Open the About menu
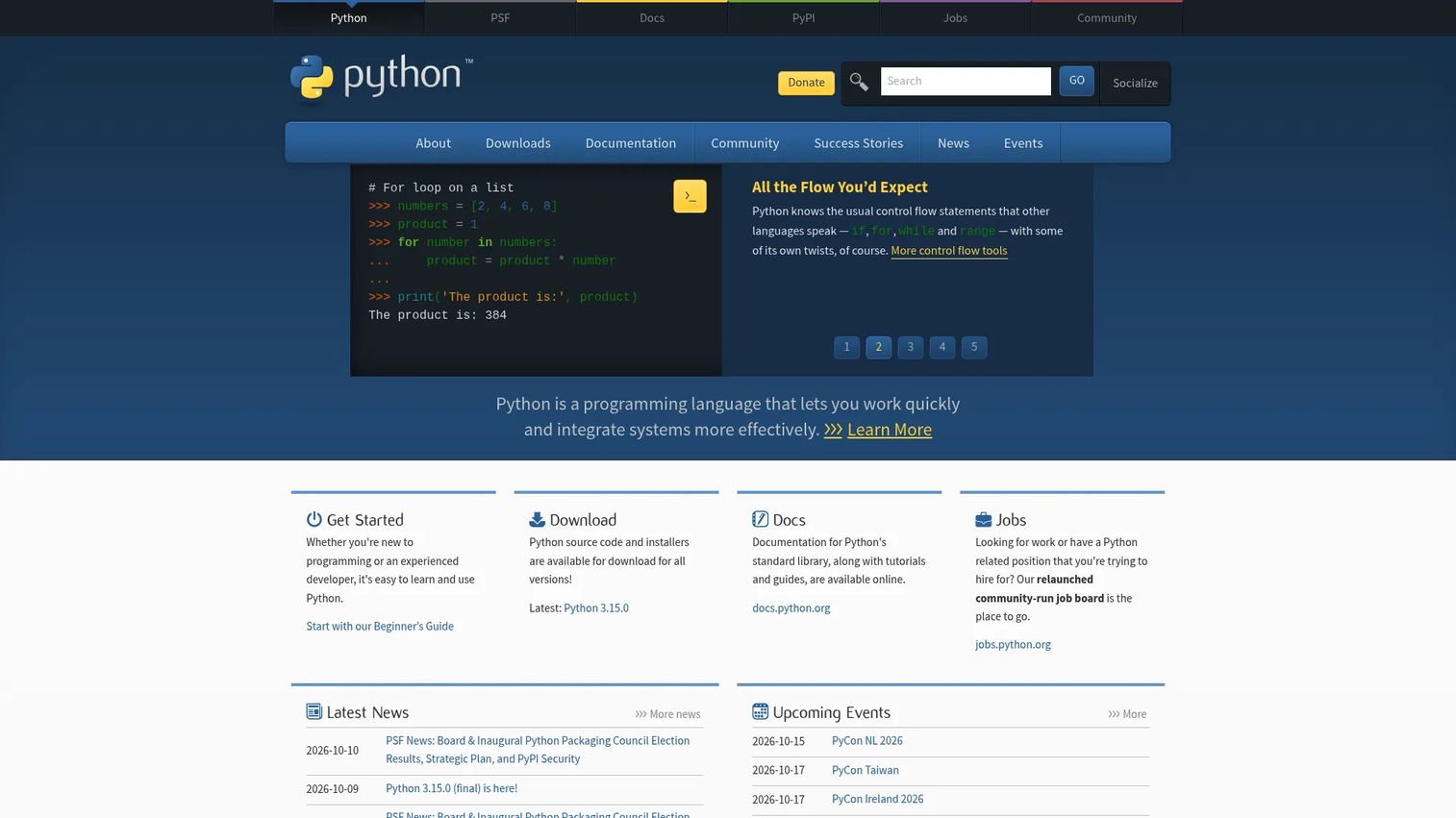 point(433,143)
